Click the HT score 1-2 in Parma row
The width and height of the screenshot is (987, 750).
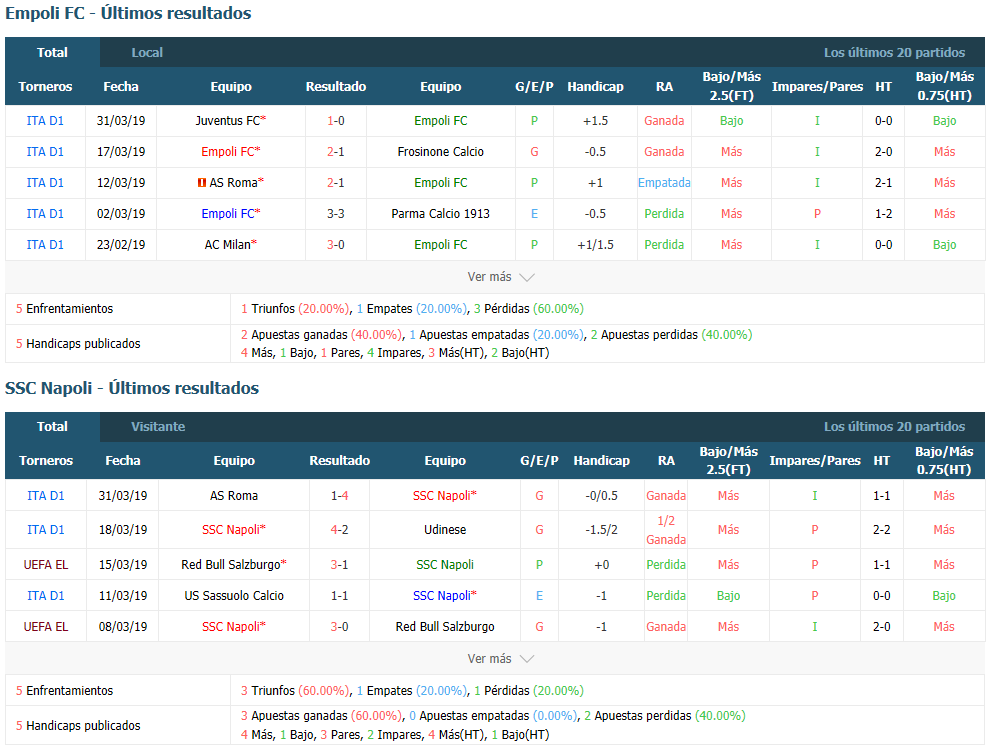coord(883,213)
